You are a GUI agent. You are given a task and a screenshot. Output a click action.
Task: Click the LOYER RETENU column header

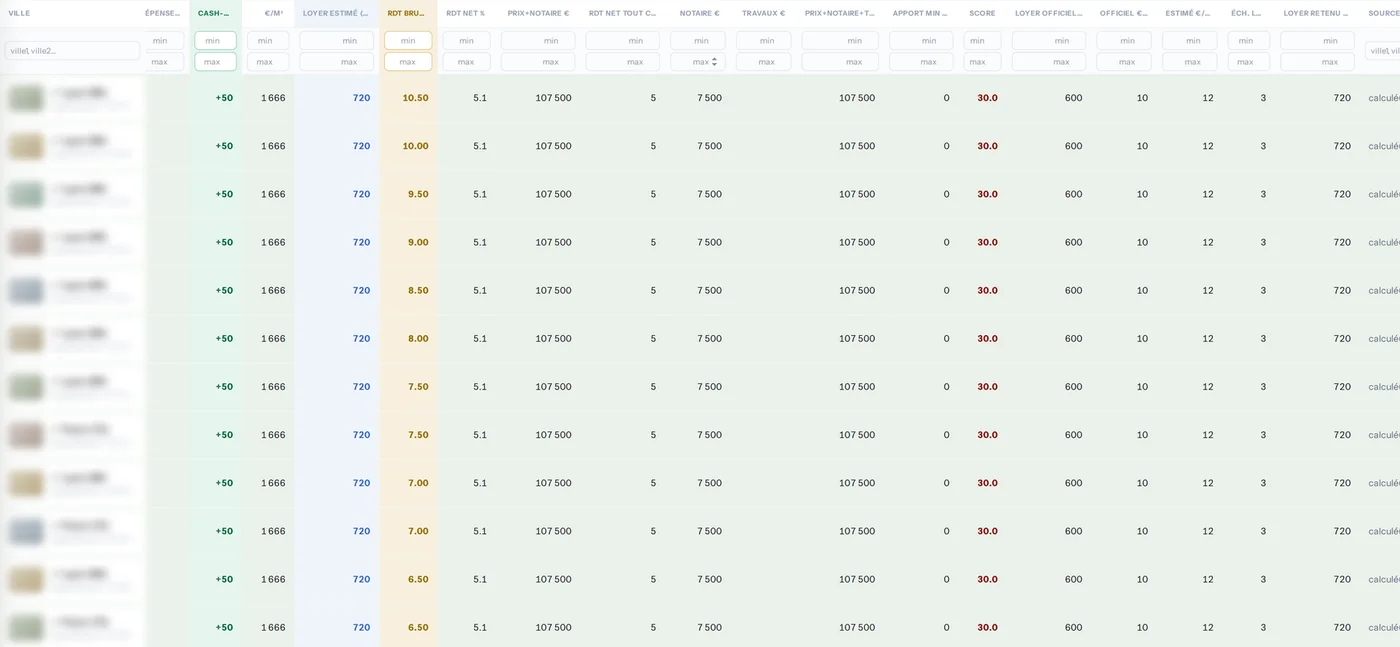coord(1317,13)
